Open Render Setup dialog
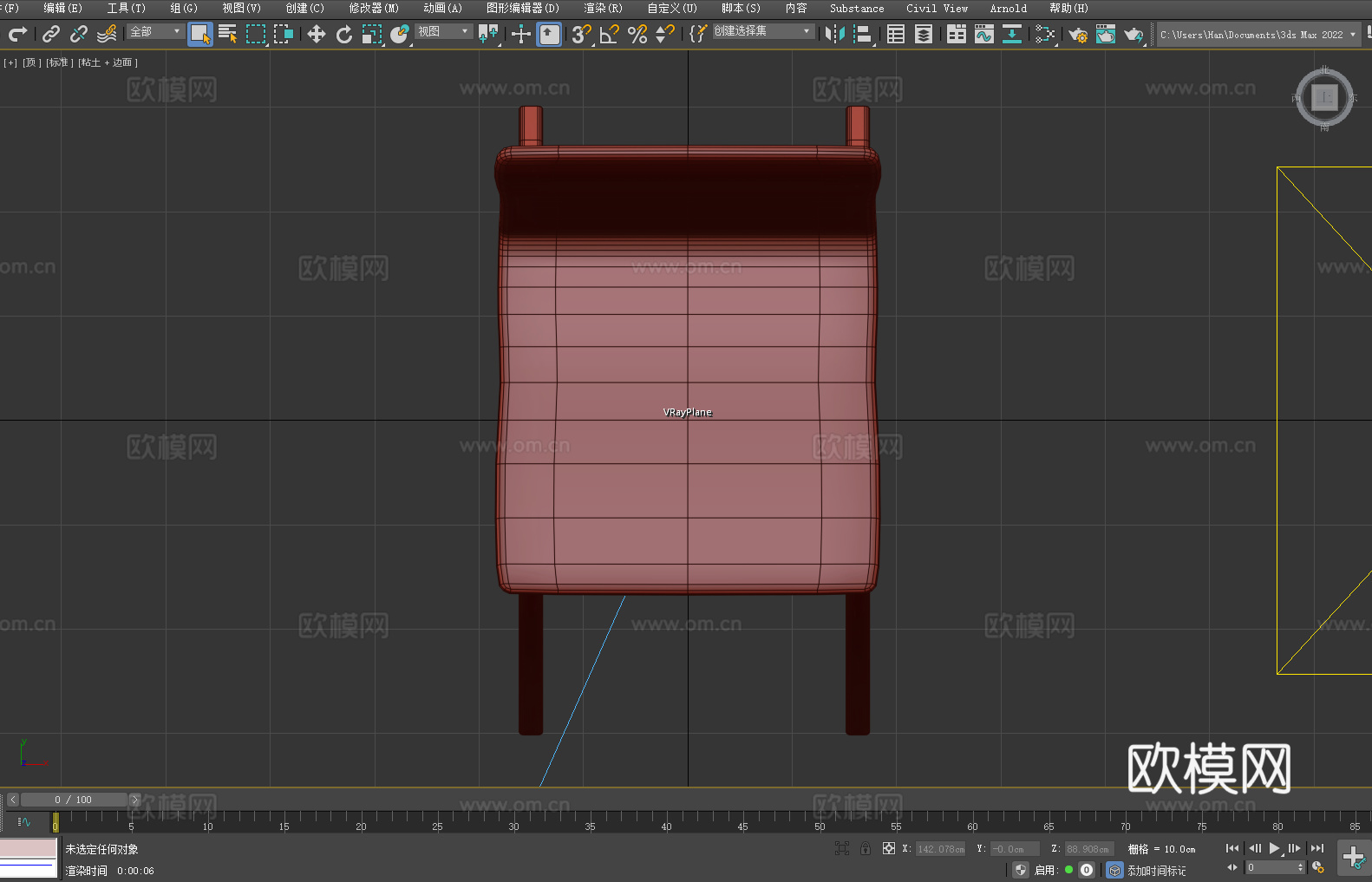This screenshot has width=1372, height=882. click(1078, 34)
